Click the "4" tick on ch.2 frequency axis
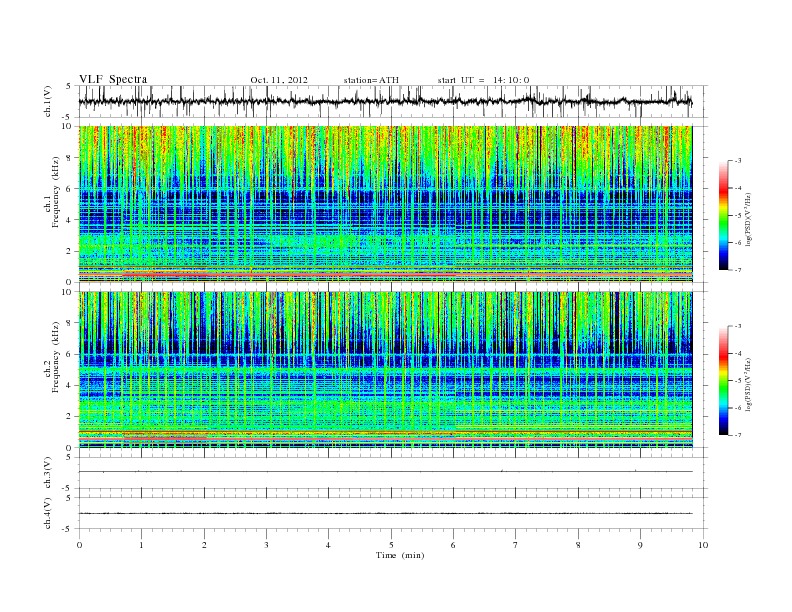The image size is (792, 612). [x=69, y=385]
